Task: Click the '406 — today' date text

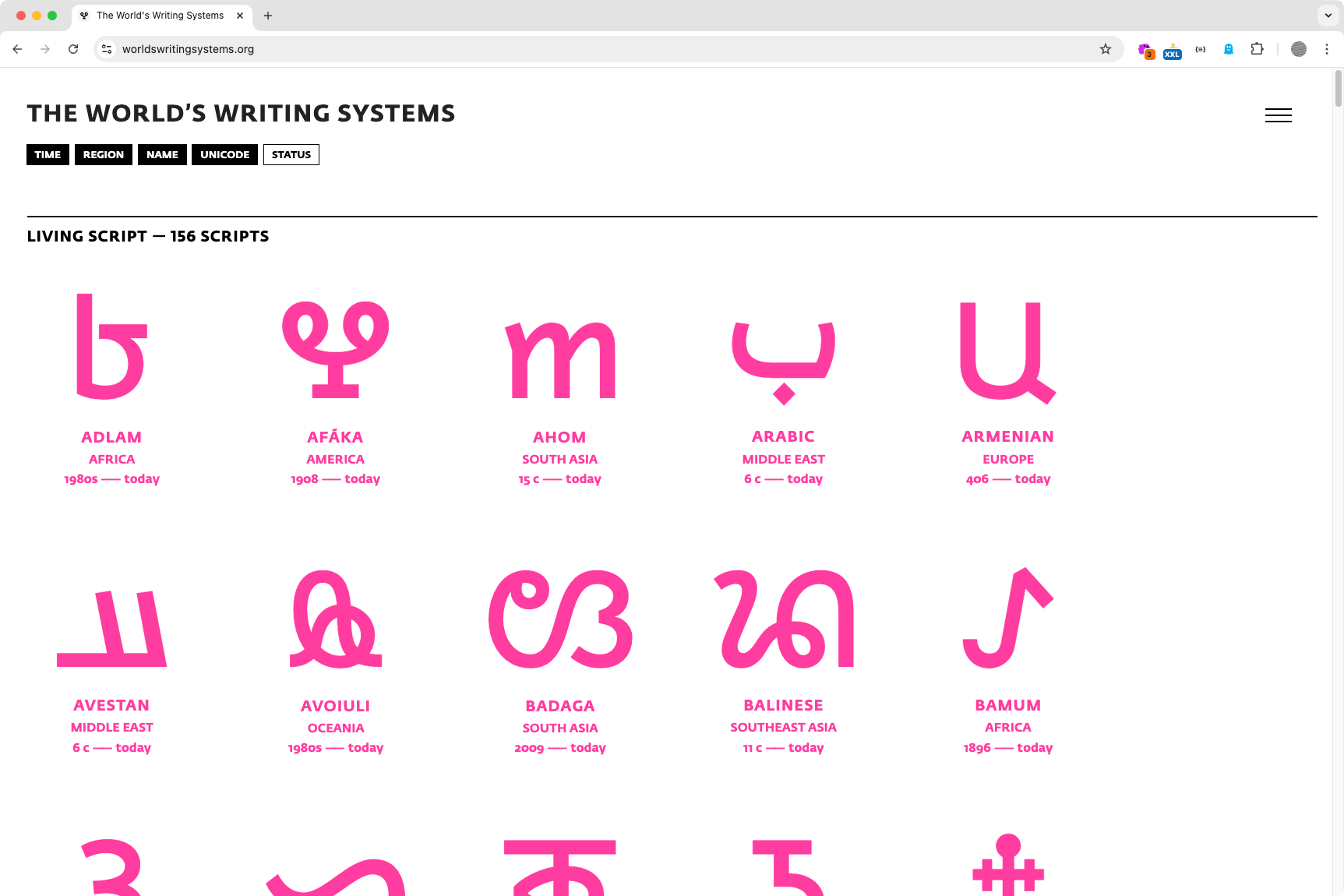Action: coord(1007,479)
